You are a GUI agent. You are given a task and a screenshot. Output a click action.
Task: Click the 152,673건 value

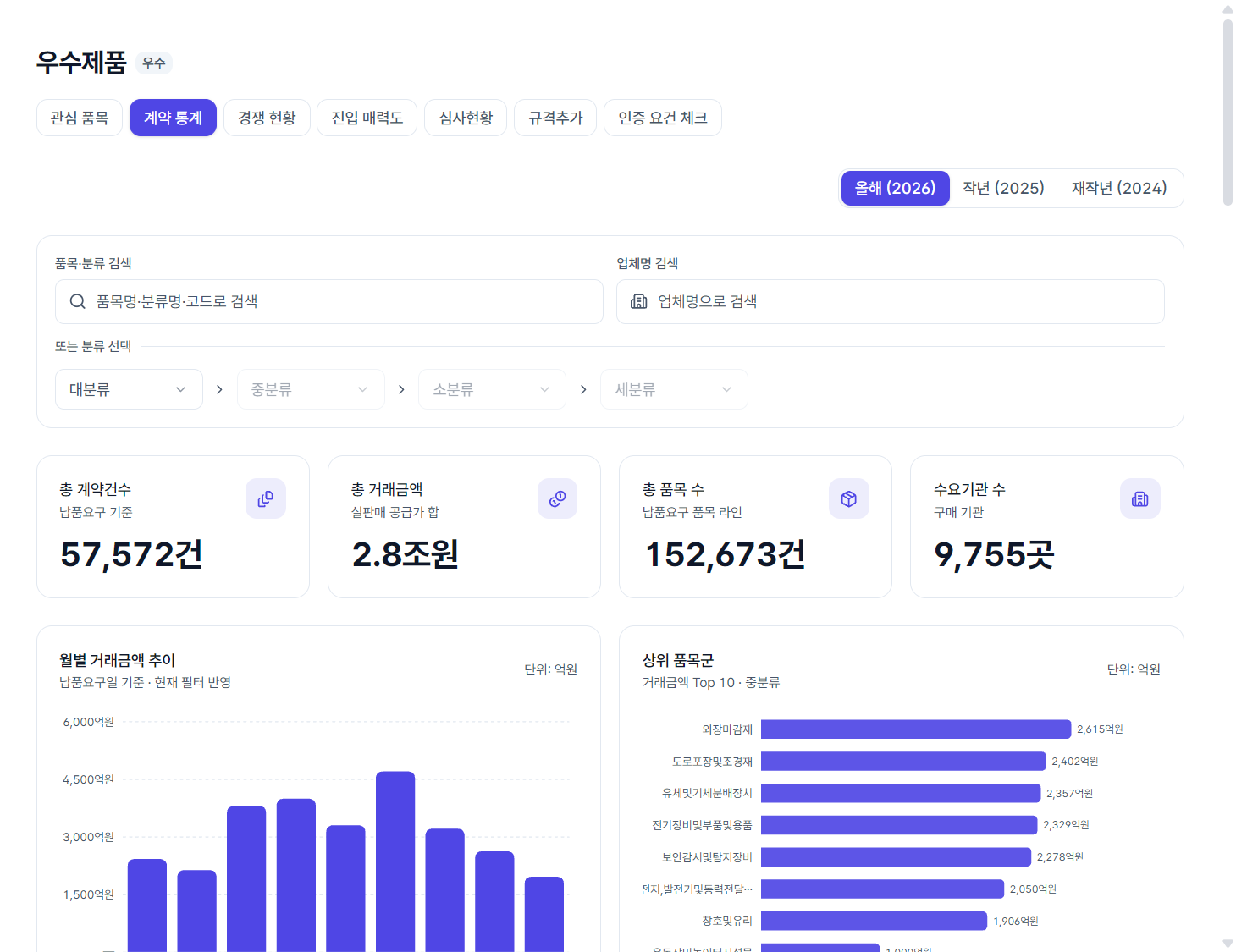coord(726,555)
